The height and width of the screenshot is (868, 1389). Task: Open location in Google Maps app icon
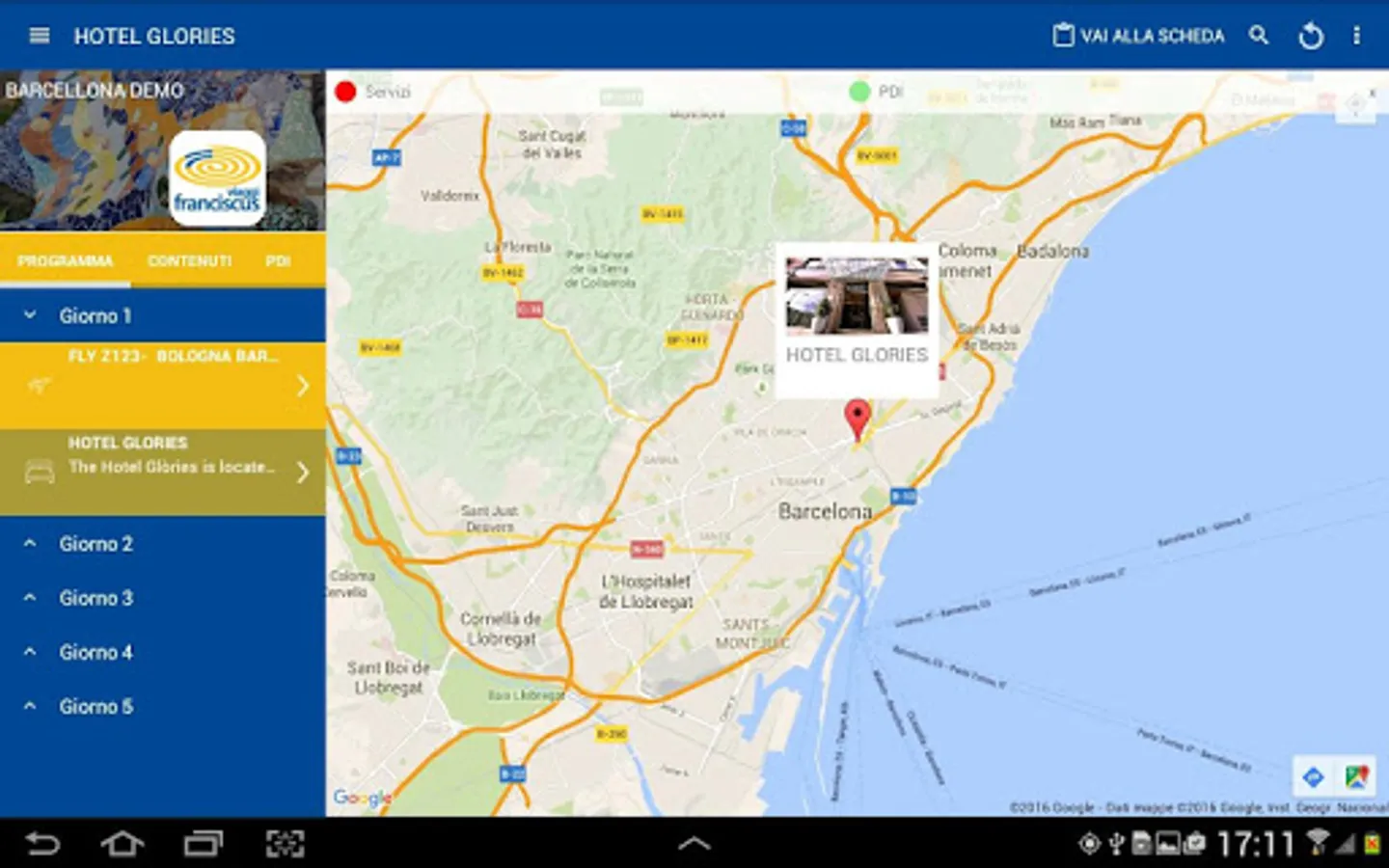tap(1356, 776)
